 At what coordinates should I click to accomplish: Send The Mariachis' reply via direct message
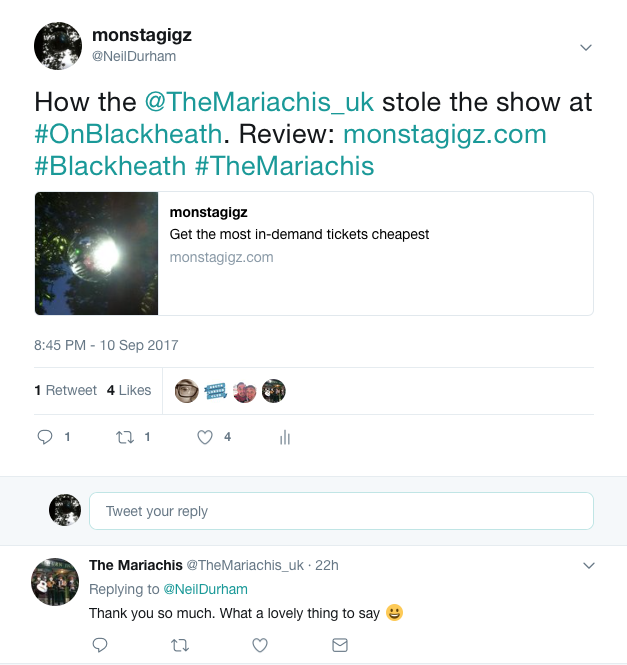pos(340,645)
